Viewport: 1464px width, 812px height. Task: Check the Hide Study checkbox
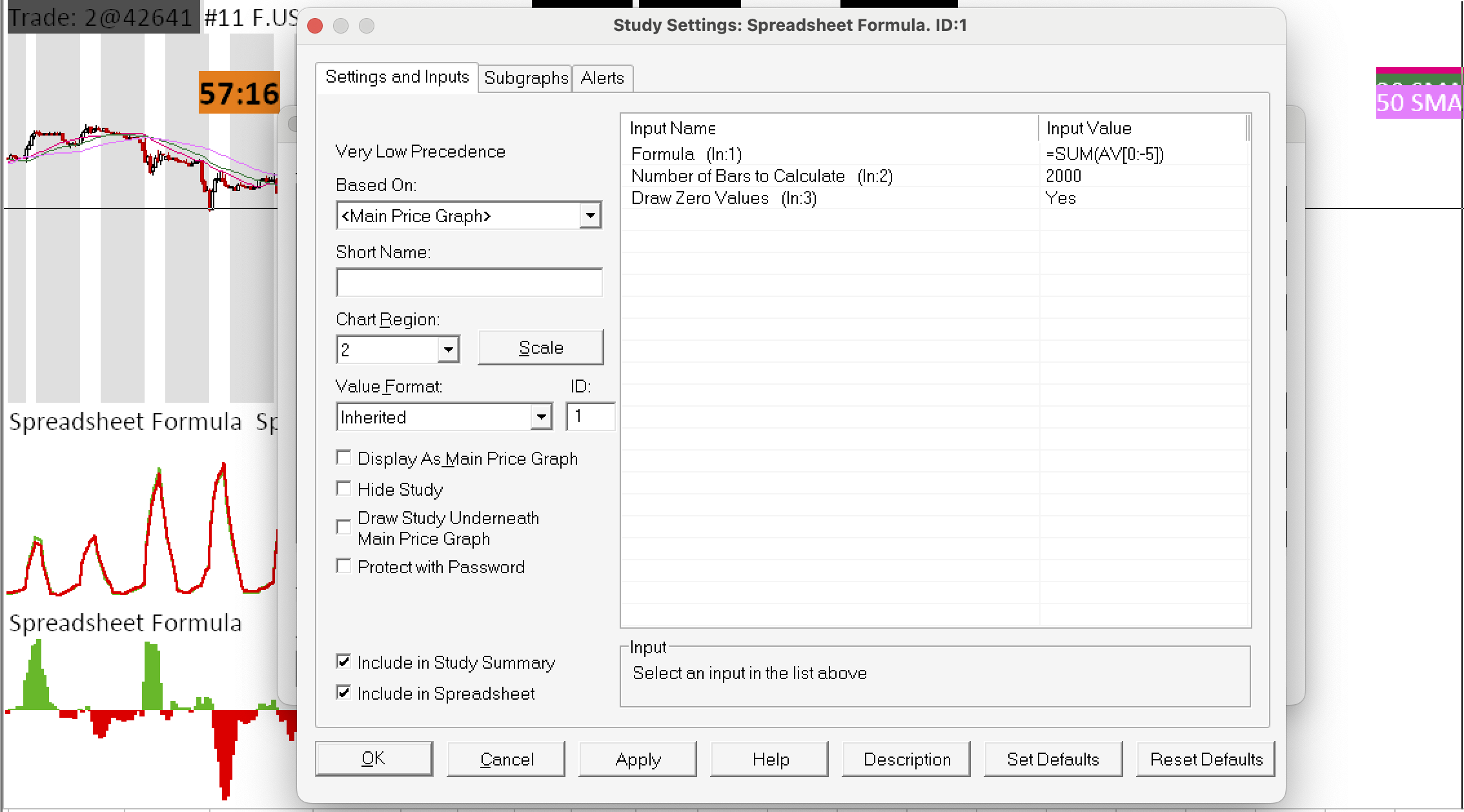coord(344,489)
